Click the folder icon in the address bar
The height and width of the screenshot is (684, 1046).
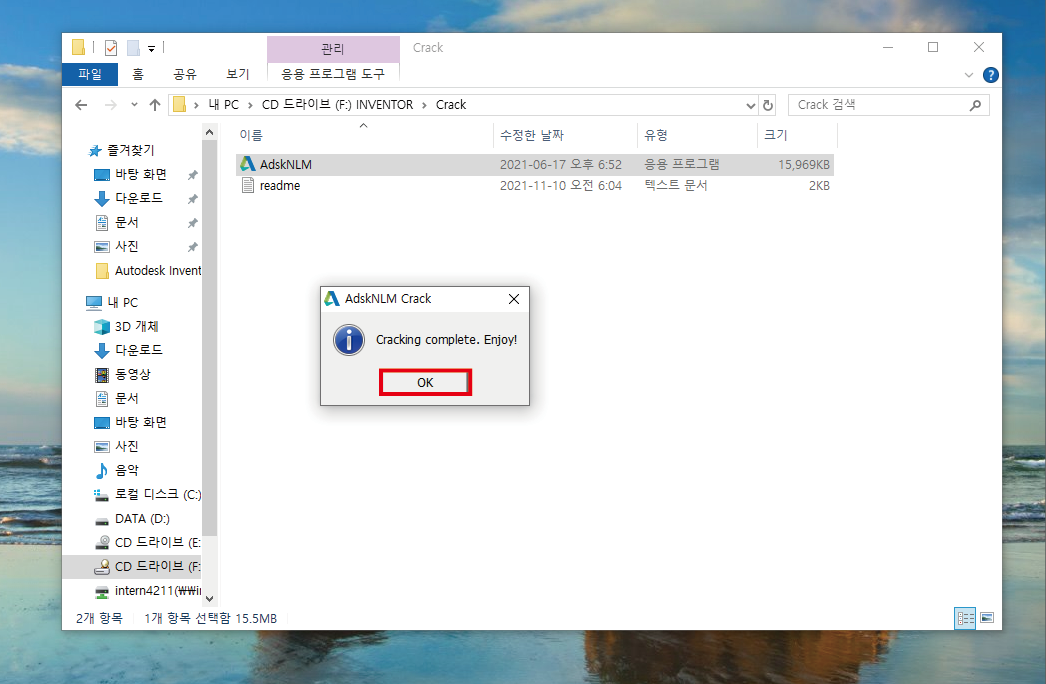click(179, 105)
